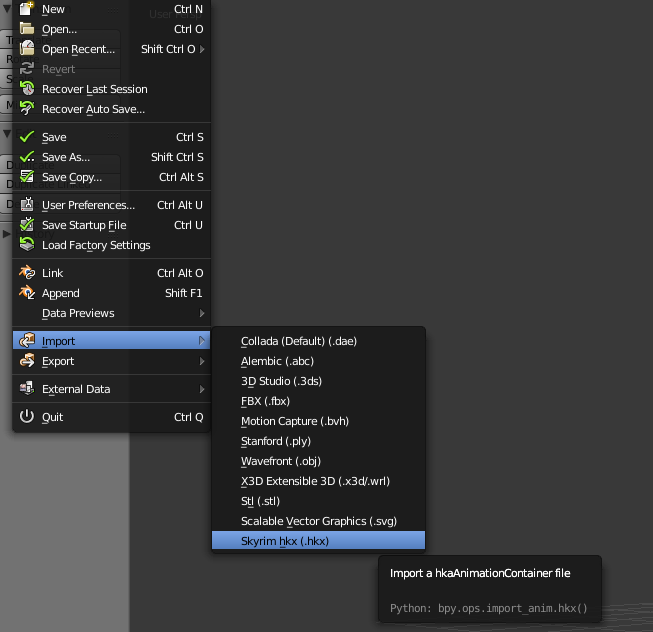This screenshot has width=653, height=632.
Task: Import Scalable Vector Graphics (.svg)
Action: [x=319, y=521]
